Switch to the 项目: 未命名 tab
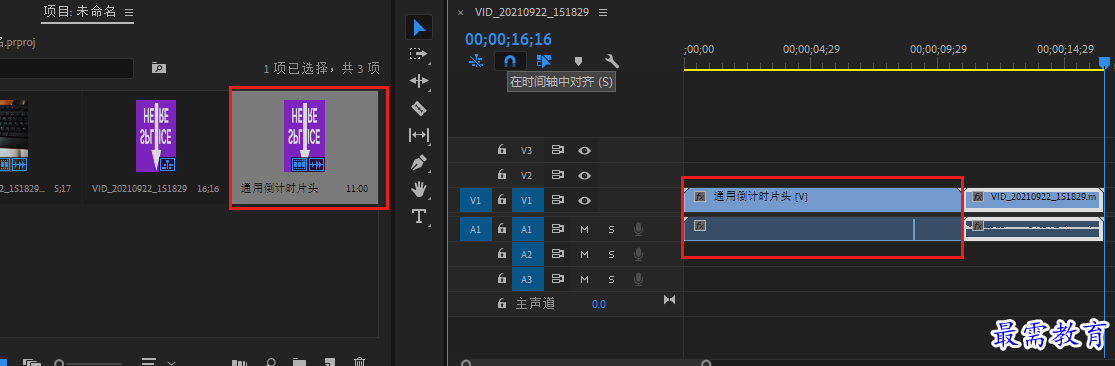Screen dimensions: 1115x366 pyautogui.click(x=80, y=12)
